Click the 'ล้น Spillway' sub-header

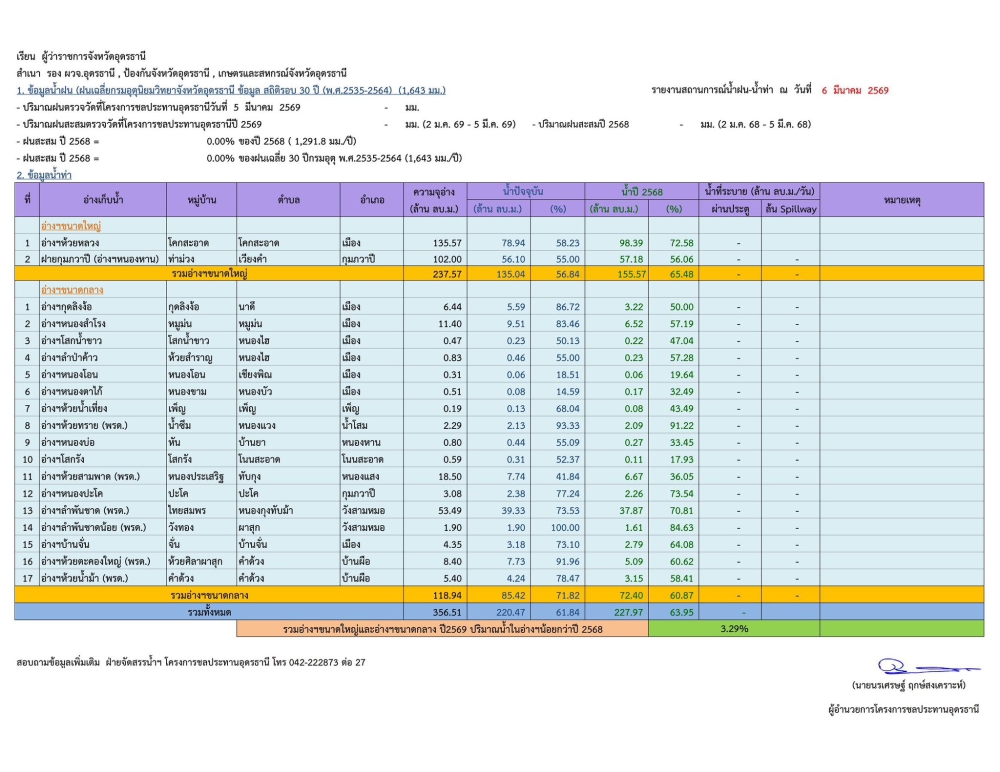790,209
